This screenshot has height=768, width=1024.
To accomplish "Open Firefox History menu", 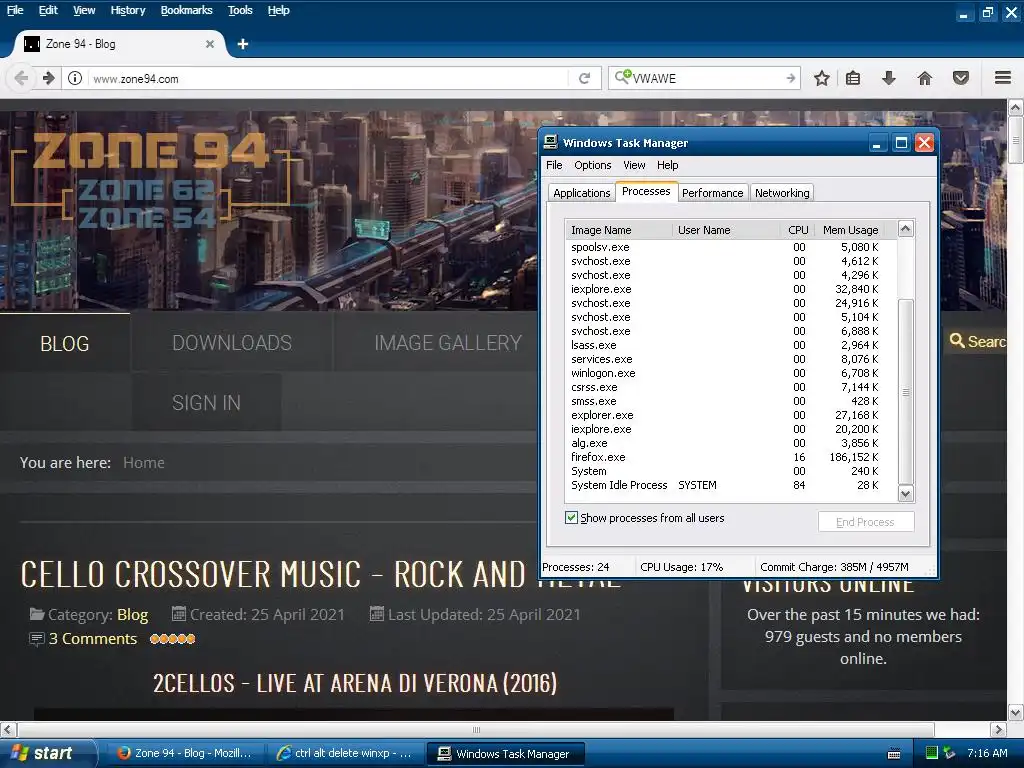I will coord(128,10).
